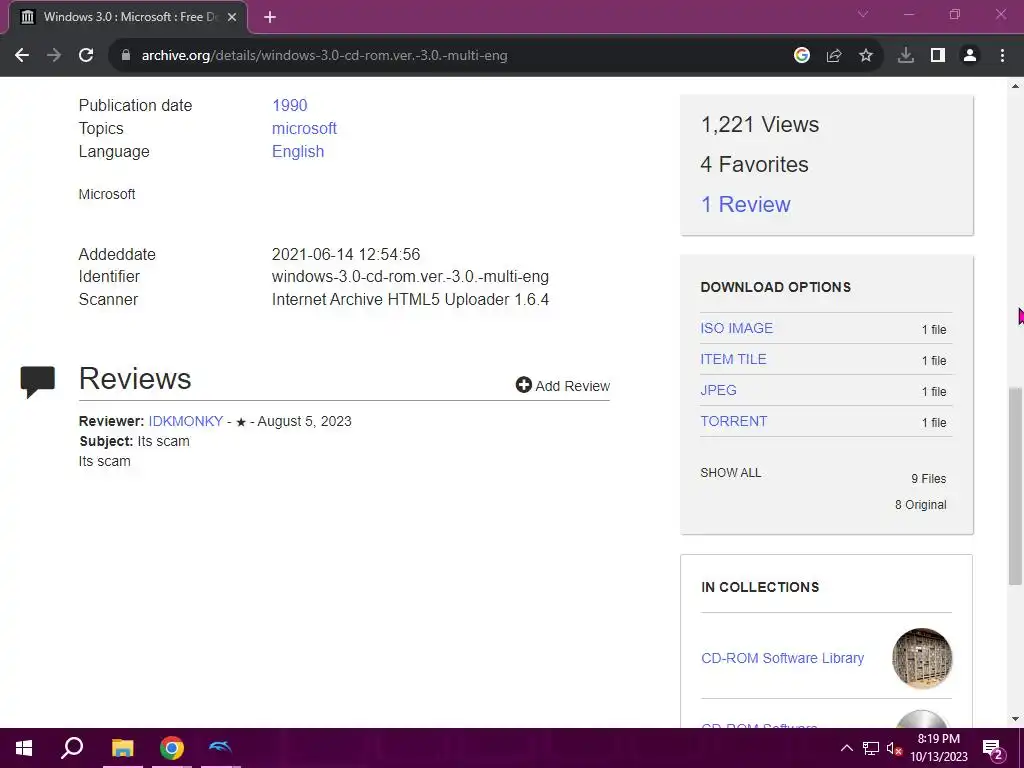Image resolution: width=1024 pixels, height=768 pixels.
Task: Share this page icon
Action: click(x=834, y=56)
